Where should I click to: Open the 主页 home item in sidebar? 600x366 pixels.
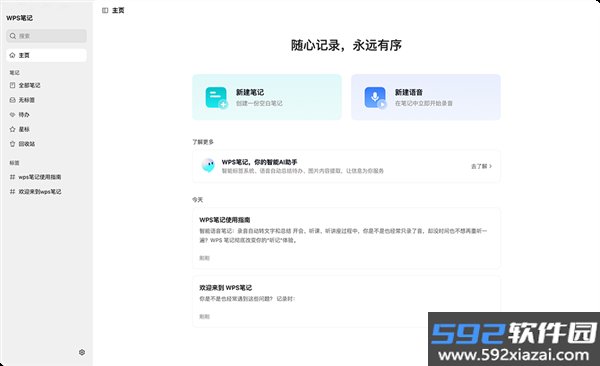(46, 55)
